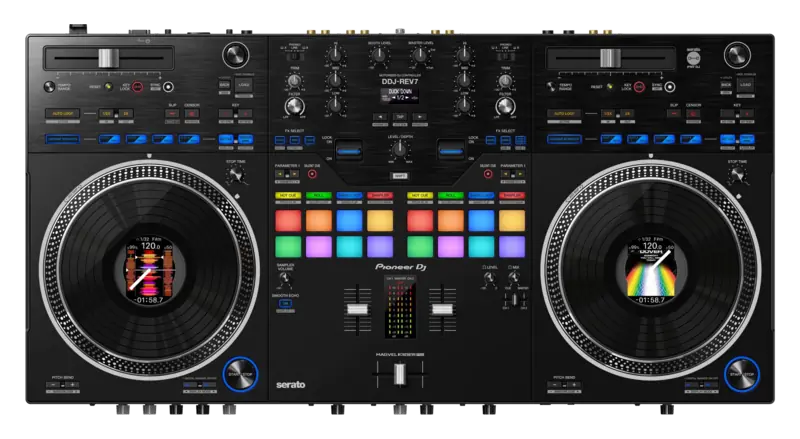Start or stop the left deck
The image size is (800, 439).
pos(240,374)
